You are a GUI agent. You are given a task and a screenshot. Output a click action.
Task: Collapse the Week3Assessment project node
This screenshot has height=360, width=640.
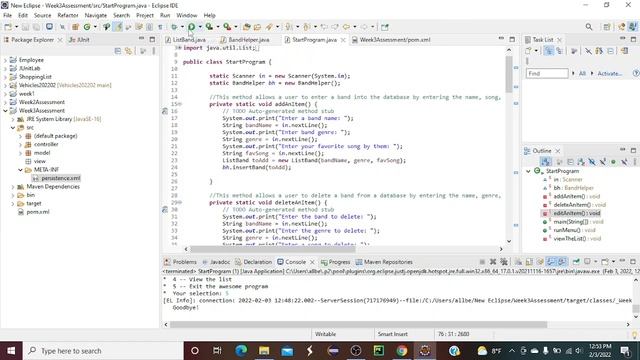(5, 111)
